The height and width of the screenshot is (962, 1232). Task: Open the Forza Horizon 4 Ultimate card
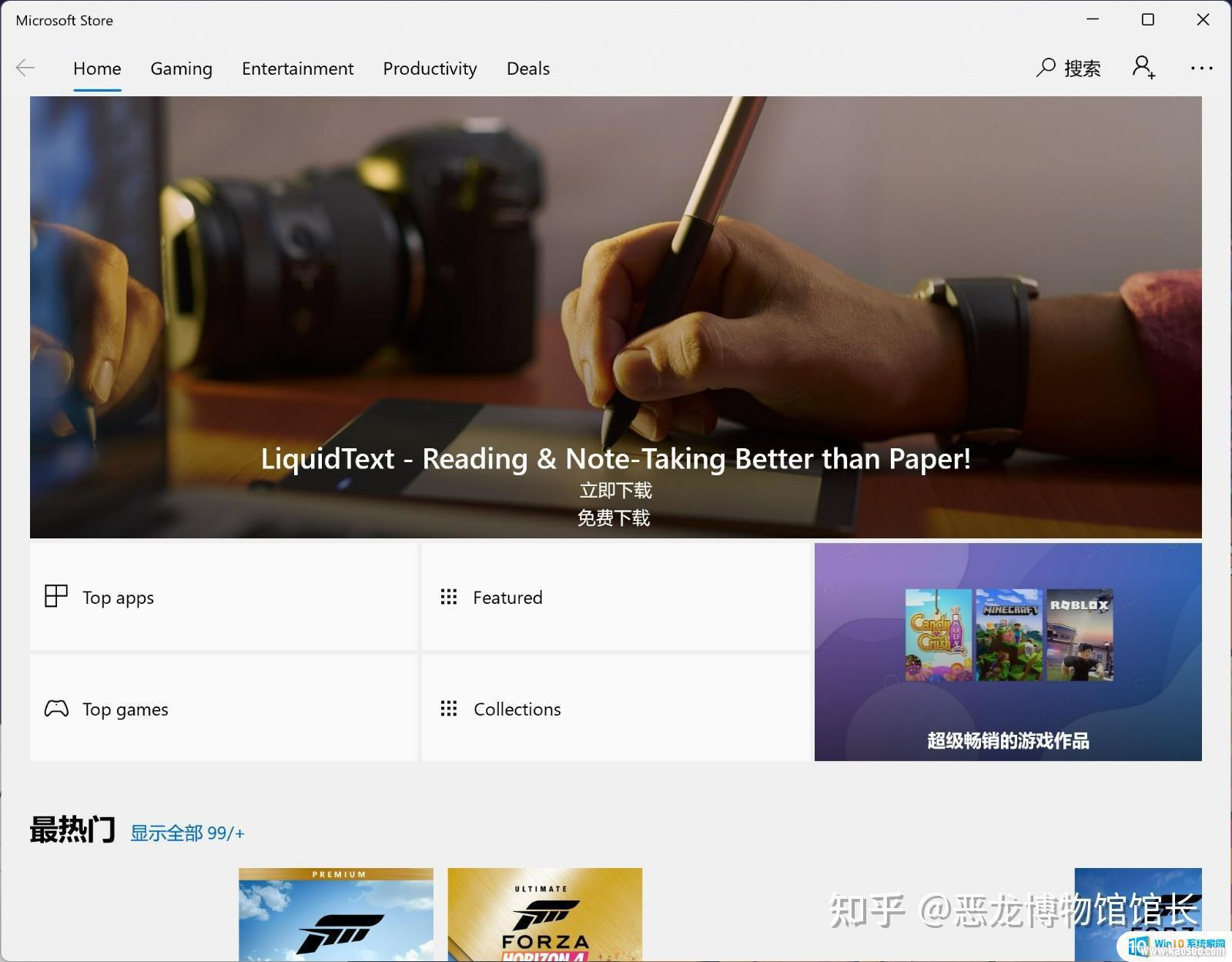[544, 914]
